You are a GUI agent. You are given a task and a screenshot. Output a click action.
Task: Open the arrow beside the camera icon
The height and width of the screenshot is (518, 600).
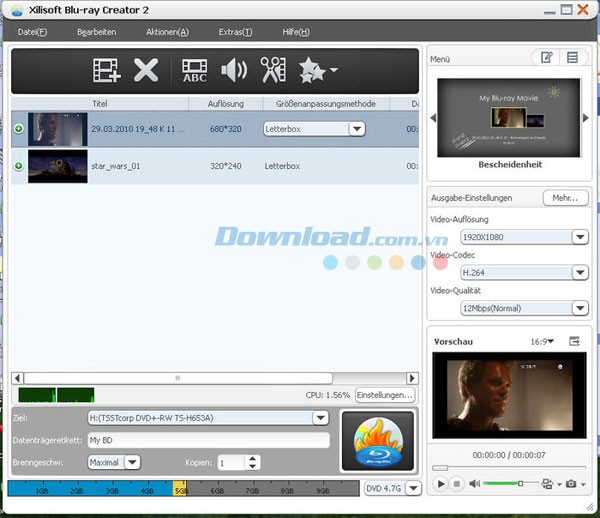point(583,484)
